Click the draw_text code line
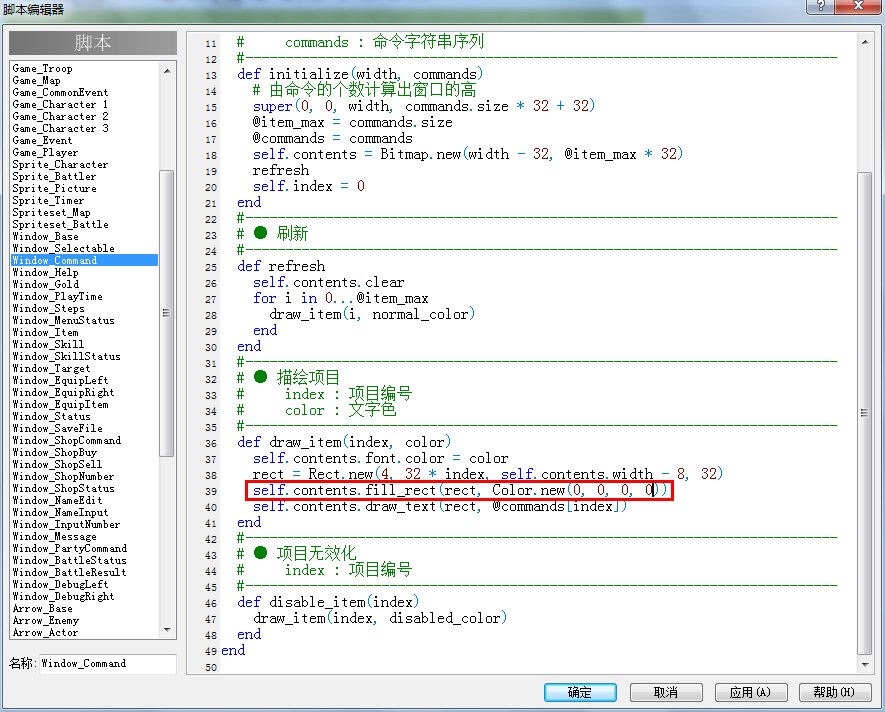This screenshot has height=712, width=885. point(440,506)
